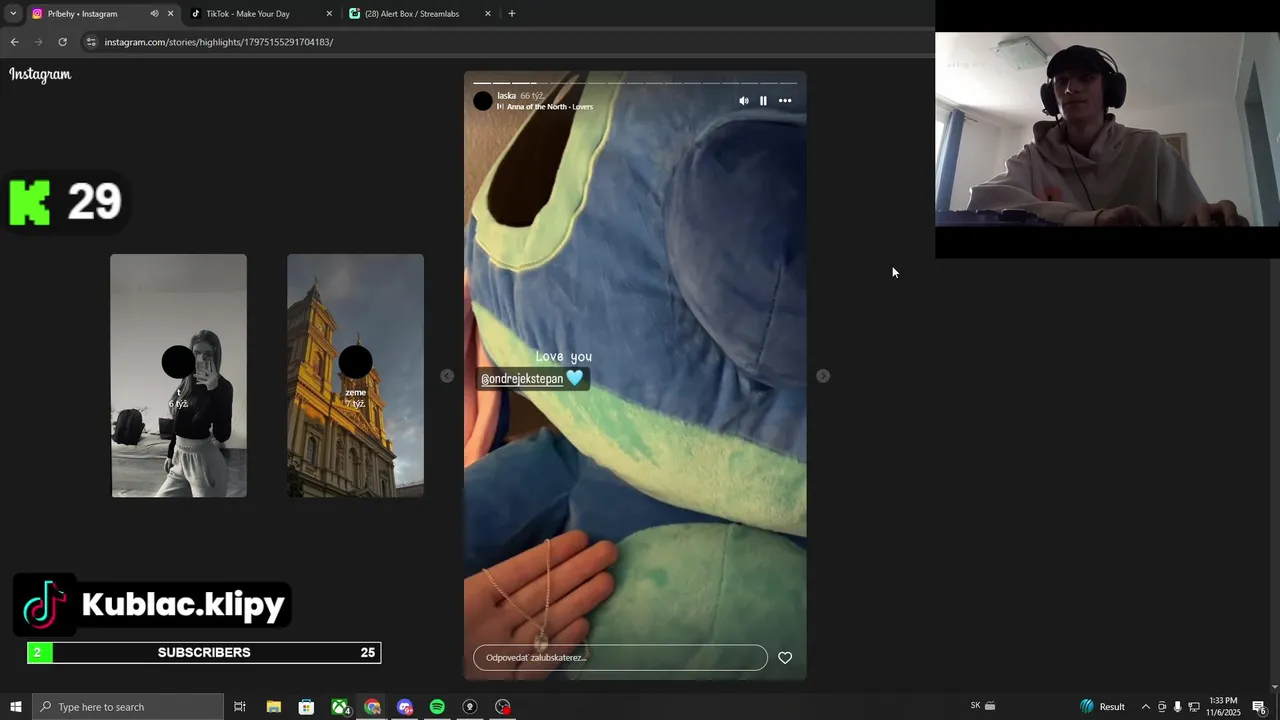Open Task View on the taskbar
This screenshot has width=1280, height=720.
(240, 707)
